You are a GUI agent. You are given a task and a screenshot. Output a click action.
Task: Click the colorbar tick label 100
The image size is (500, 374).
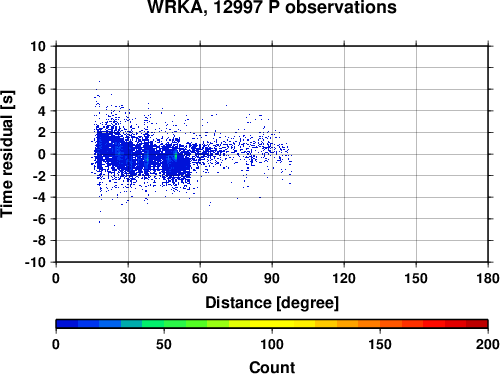tap(272, 344)
